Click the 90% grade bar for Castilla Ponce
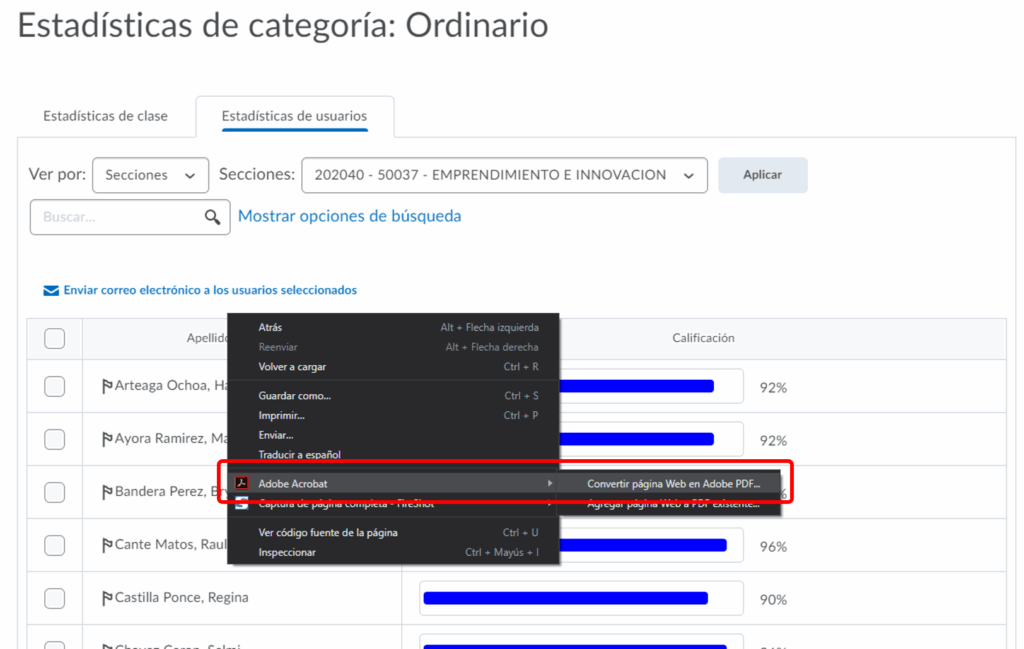This screenshot has height=649, width=1024. pos(566,598)
